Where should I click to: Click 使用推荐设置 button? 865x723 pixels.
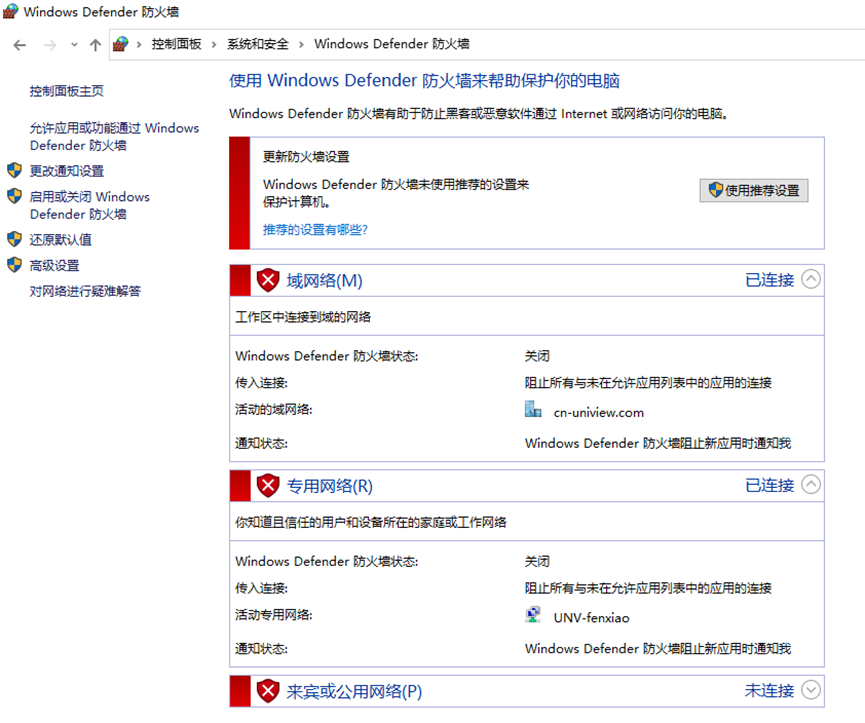(754, 191)
